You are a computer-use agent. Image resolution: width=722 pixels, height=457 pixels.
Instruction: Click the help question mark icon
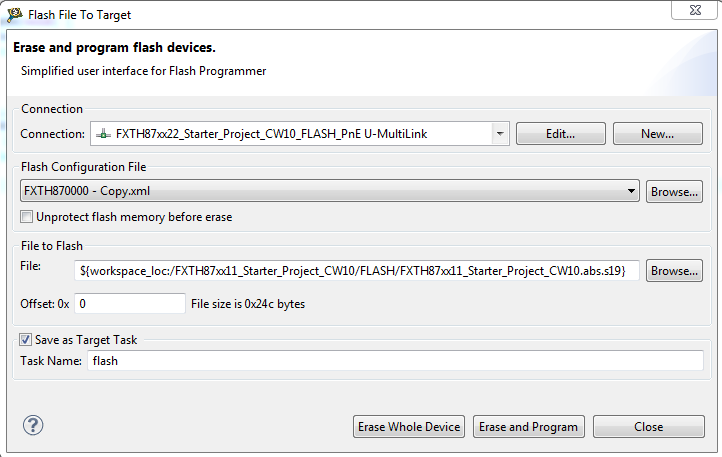33,426
